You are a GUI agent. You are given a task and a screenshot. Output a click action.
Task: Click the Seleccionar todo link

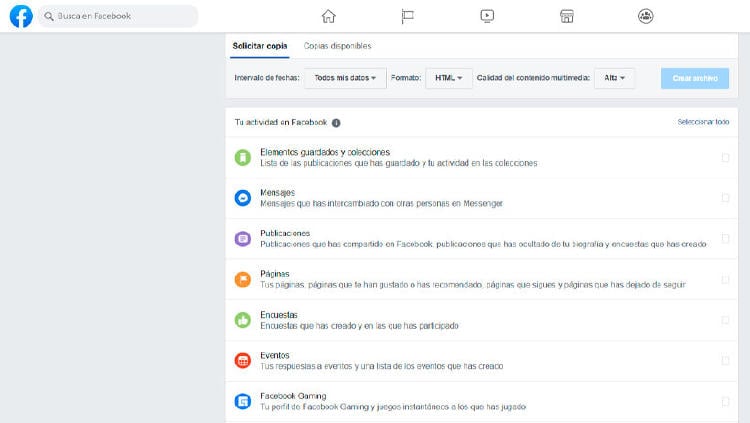[702, 122]
